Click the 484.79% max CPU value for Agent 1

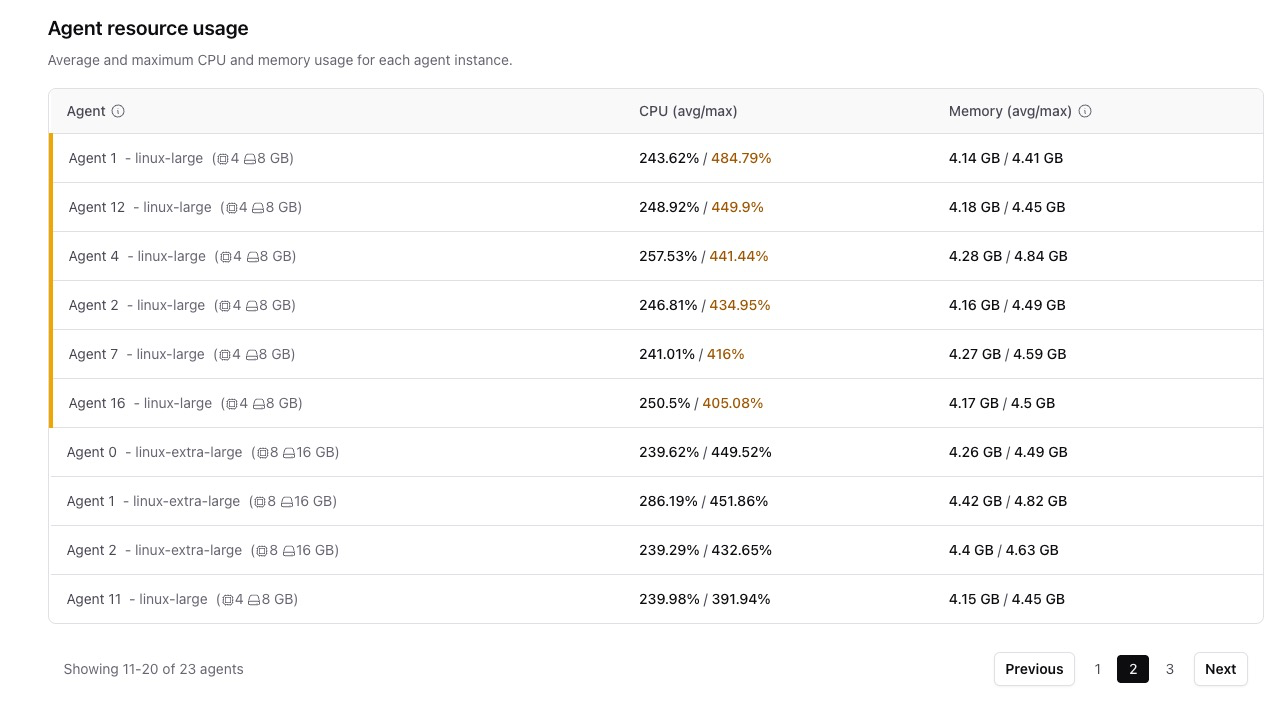(x=740, y=158)
